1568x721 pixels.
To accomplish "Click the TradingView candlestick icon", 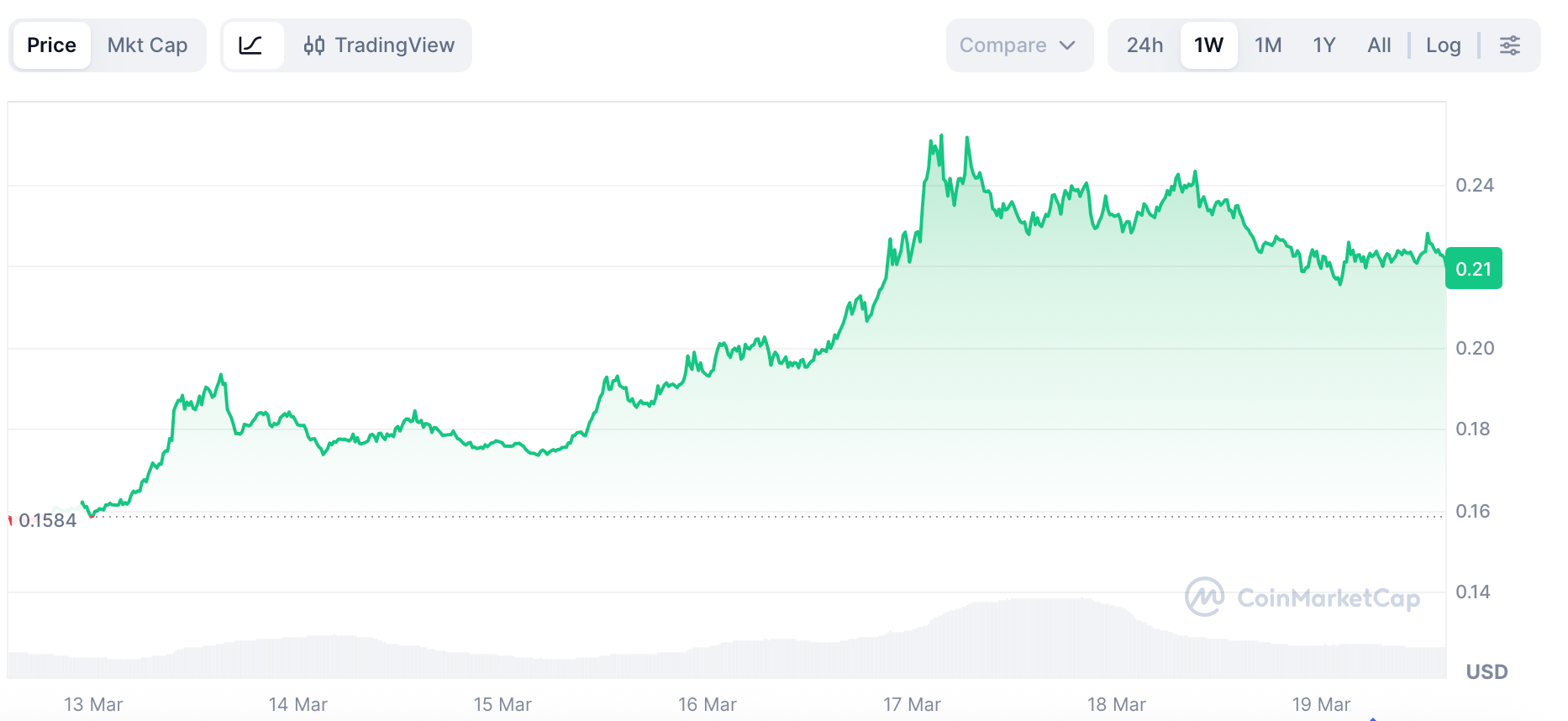I will pyautogui.click(x=314, y=45).
